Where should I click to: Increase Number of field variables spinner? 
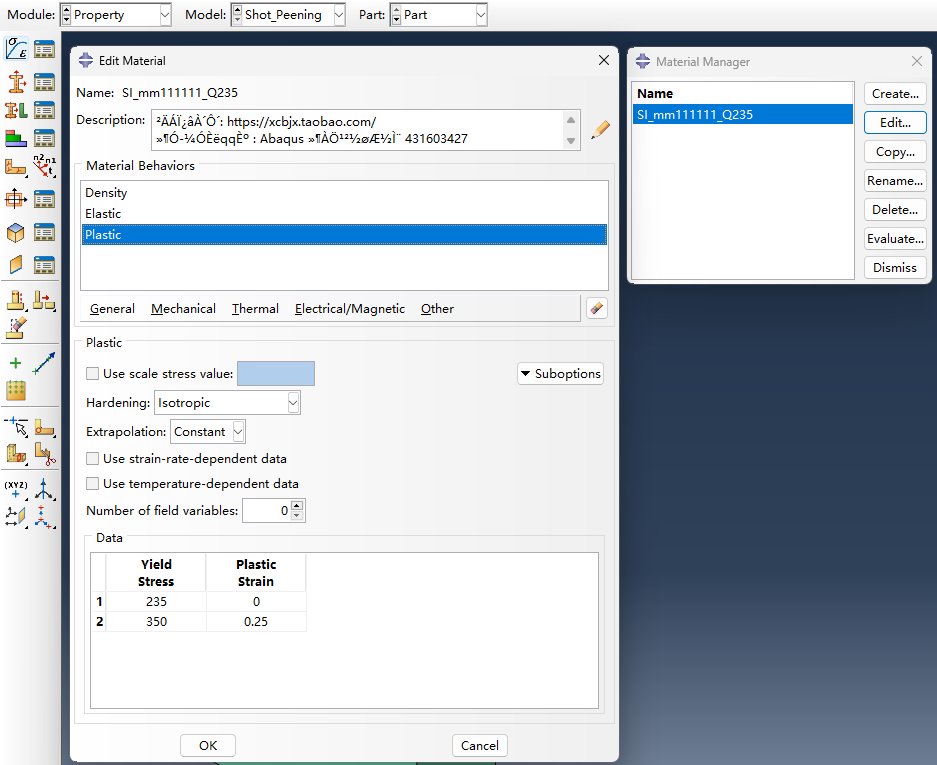pos(297,506)
